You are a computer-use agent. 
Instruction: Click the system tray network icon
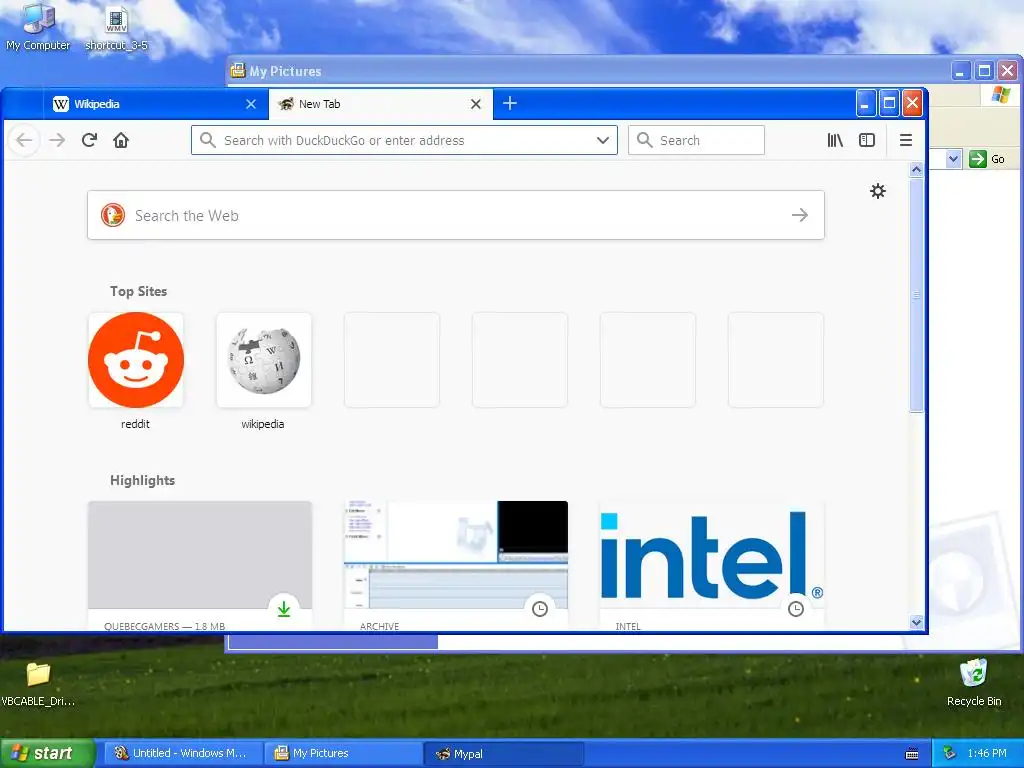click(950, 754)
